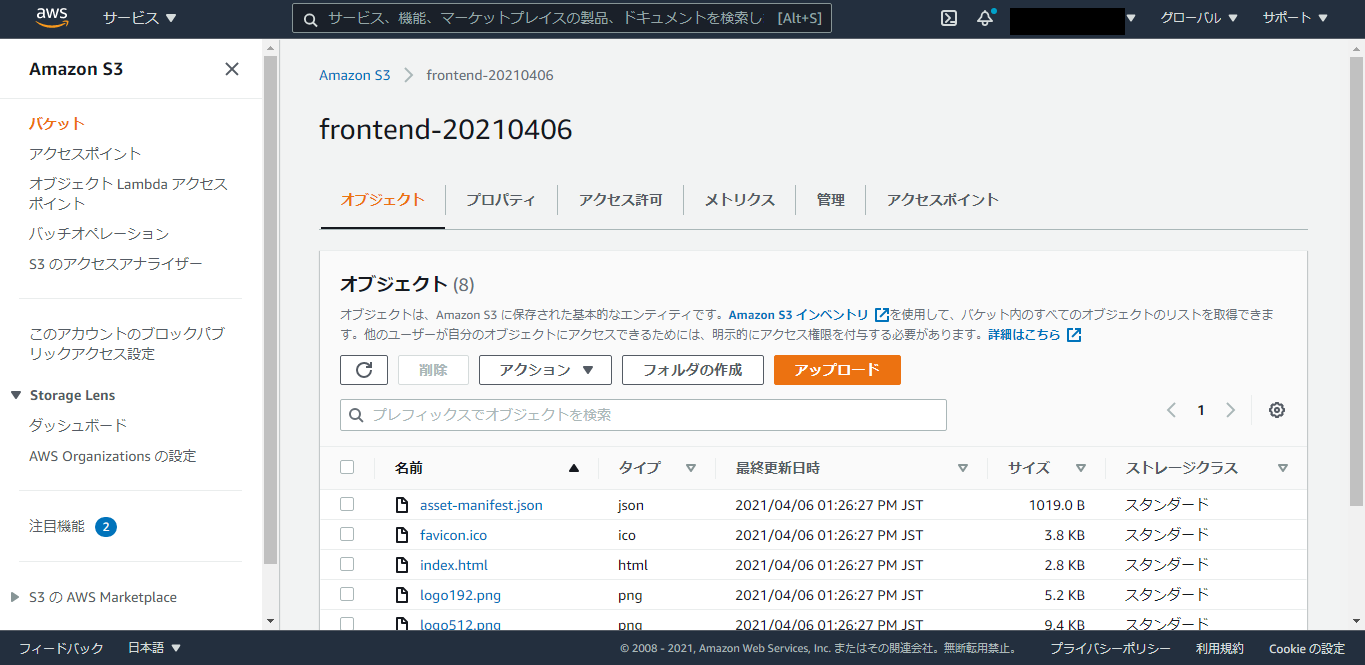Image resolution: width=1365 pixels, height=665 pixels.
Task: Click the フォルダの作成 button
Action: pos(693,370)
